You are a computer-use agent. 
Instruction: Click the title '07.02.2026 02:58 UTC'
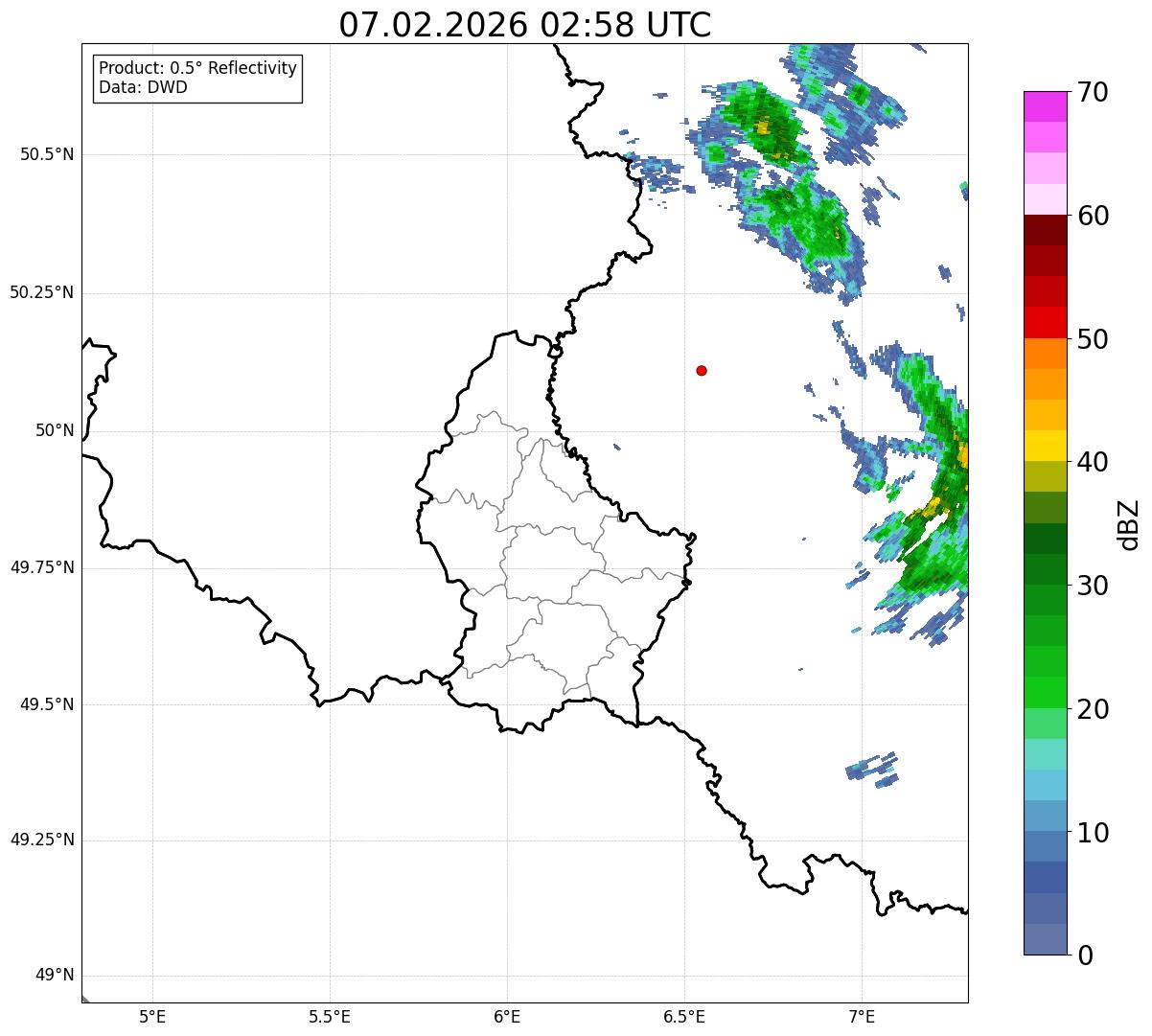[x=525, y=25]
